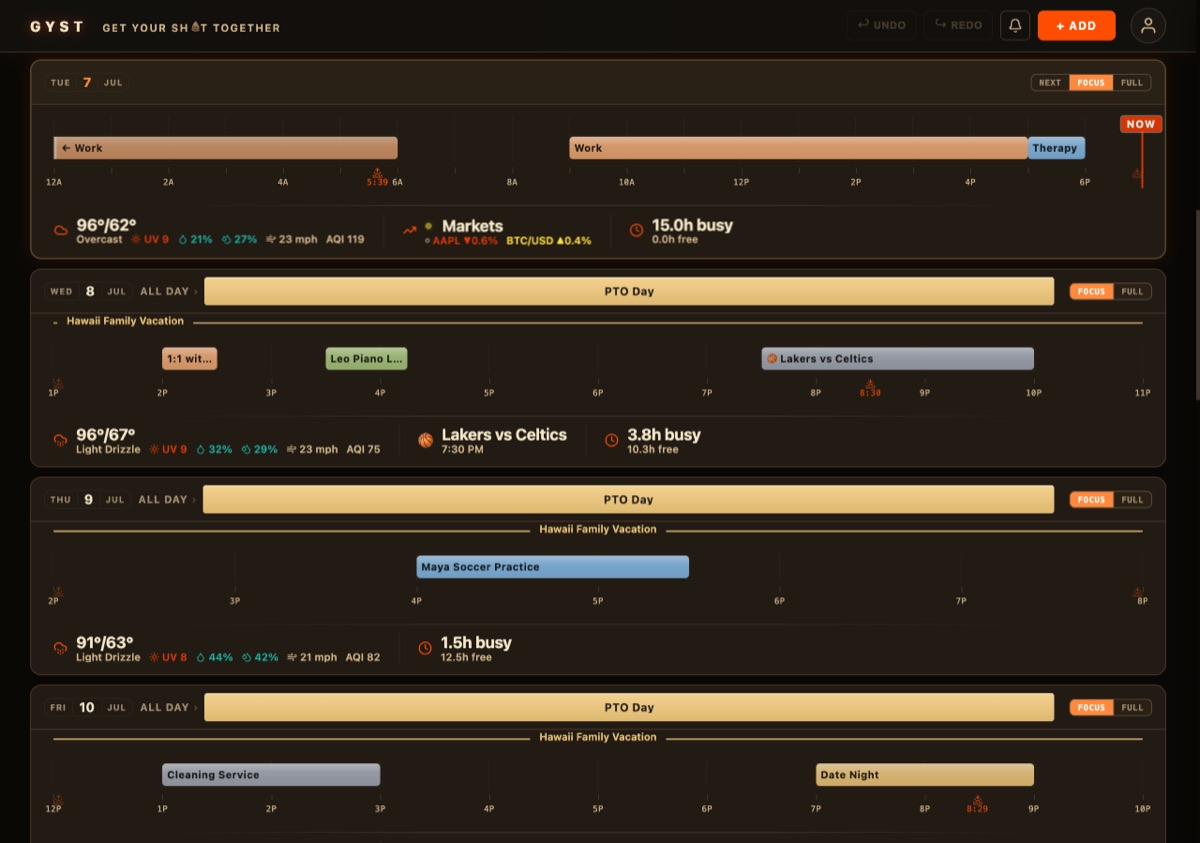Open the 1:1 wit... event on Wednesday
Screen dimensions: 1200x843
point(189,359)
